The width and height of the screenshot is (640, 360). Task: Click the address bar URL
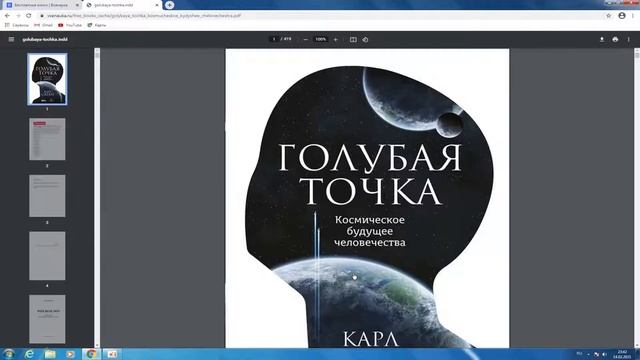pyautogui.click(x=144, y=16)
